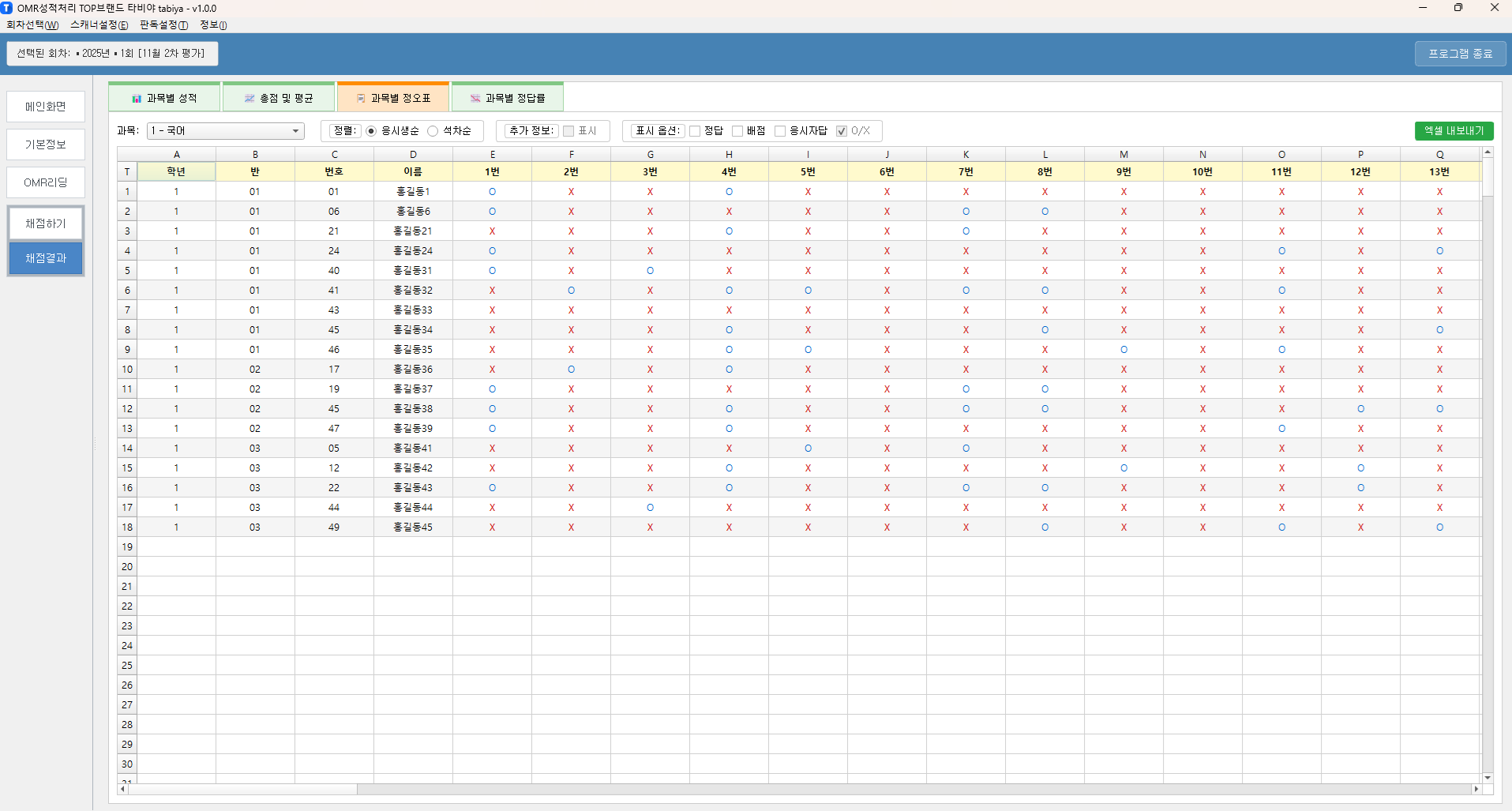Open the 과목 subject dropdown showing 1 - 국어
Screen dimensions: 1512x811
226,131
